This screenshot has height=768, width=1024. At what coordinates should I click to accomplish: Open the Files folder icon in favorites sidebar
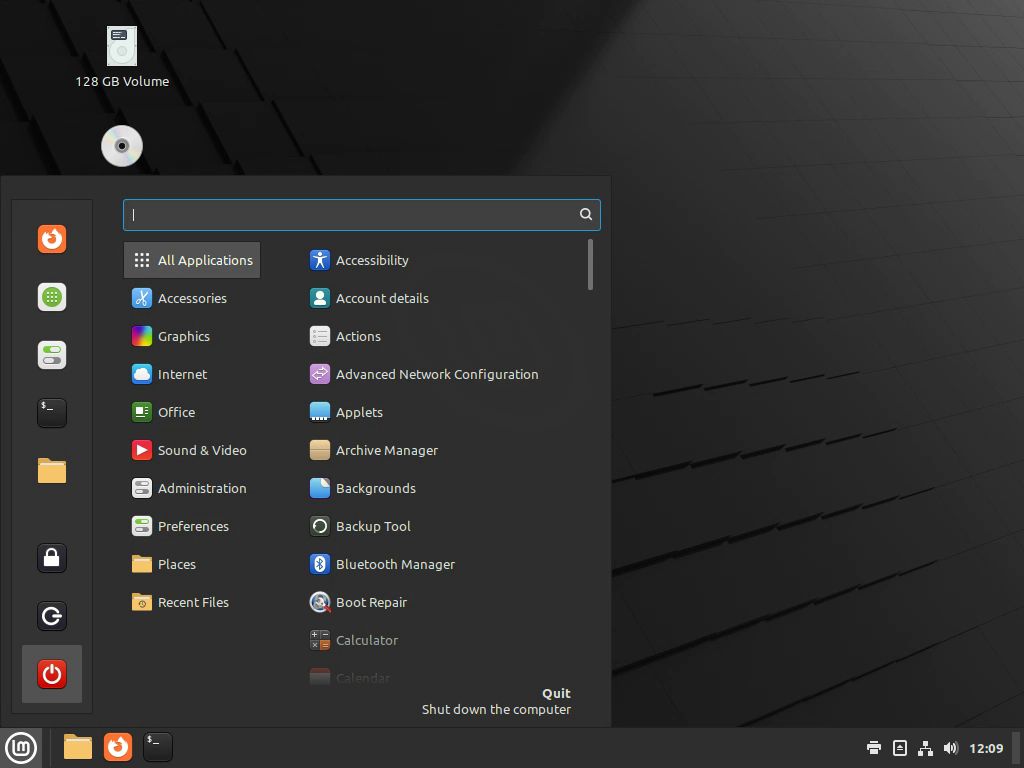tap(52, 470)
